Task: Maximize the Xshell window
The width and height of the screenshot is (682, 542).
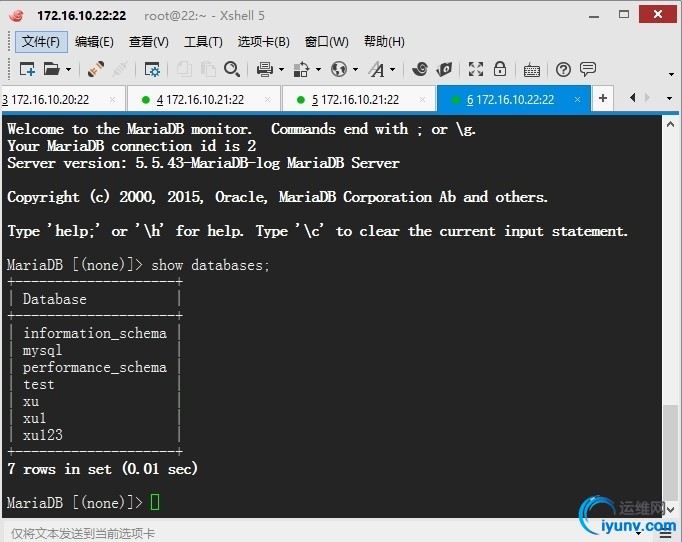Action: click(x=624, y=15)
